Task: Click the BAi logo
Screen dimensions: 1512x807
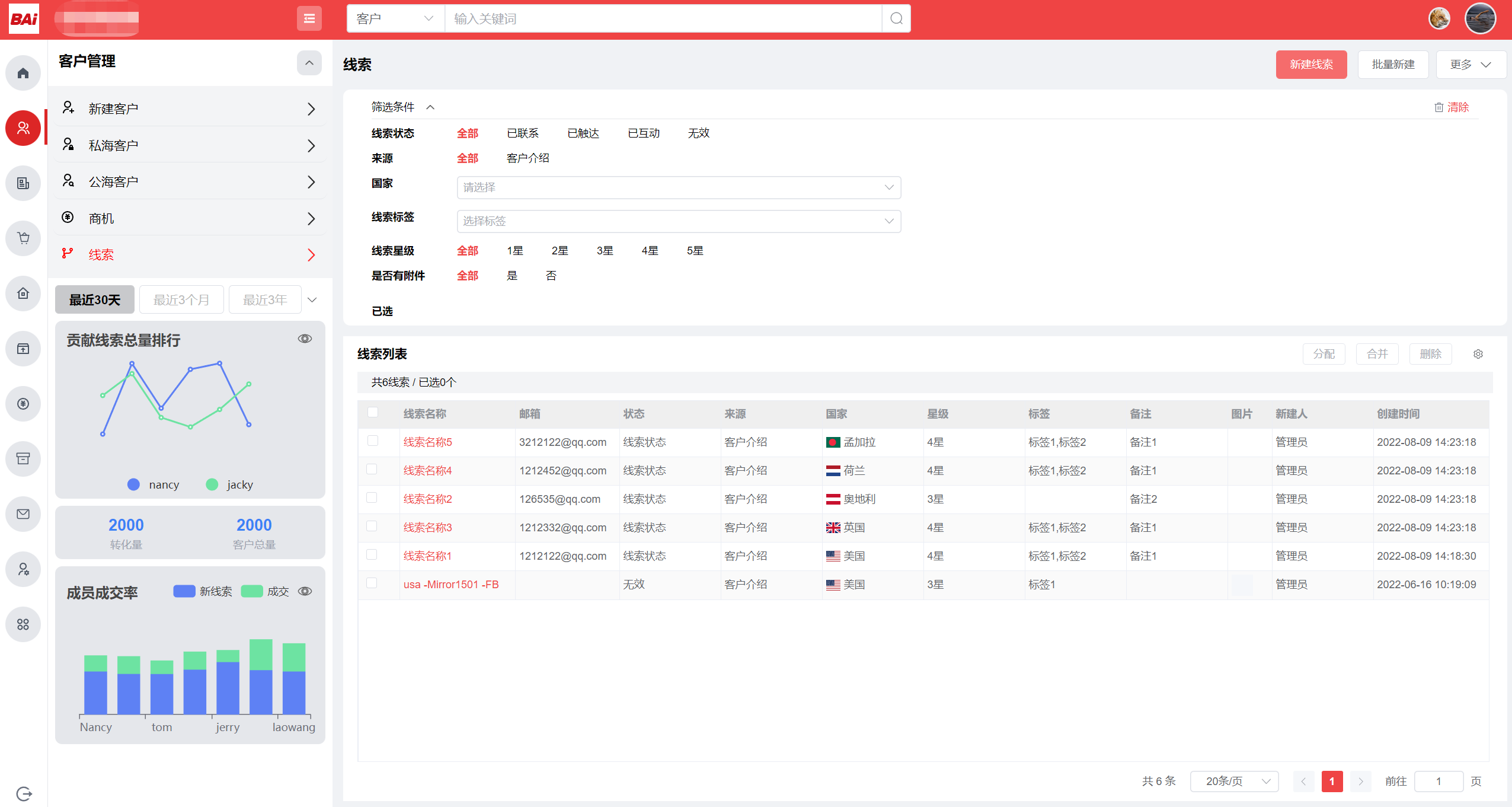Action: point(24,19)
